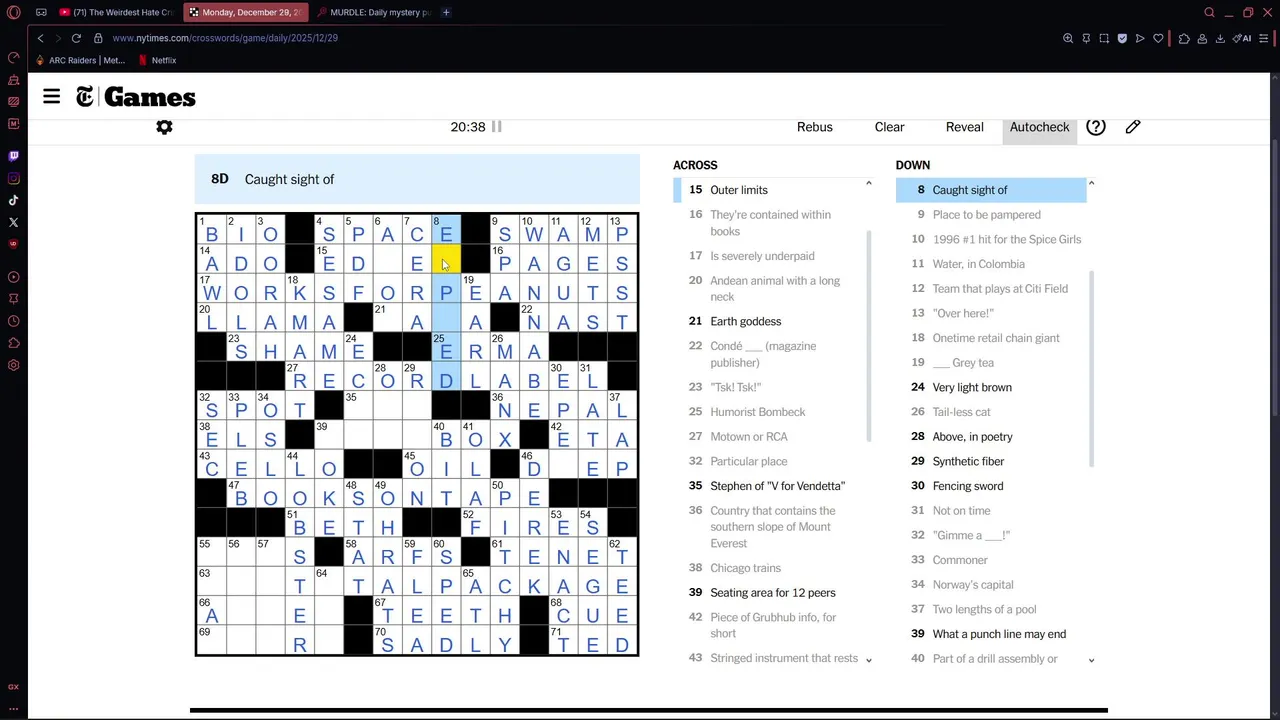Open GX Control speedometer in sidebar
Viewport: 1280px width, 720px height.
(13, 57)
